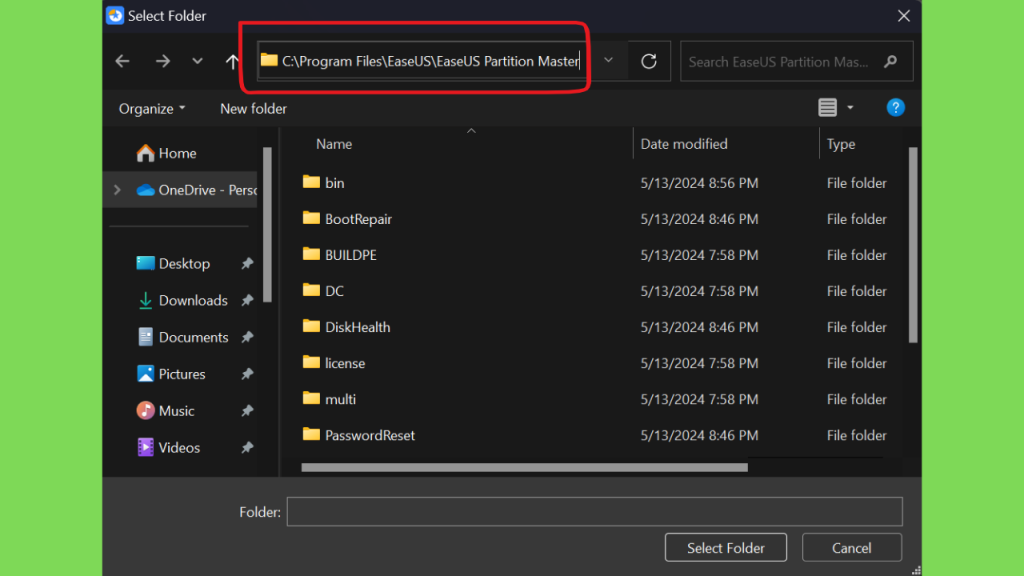This screenshot has height=576, width=1024.
Task: Refresh the folder listing
Action: click(x=648, y=61)
